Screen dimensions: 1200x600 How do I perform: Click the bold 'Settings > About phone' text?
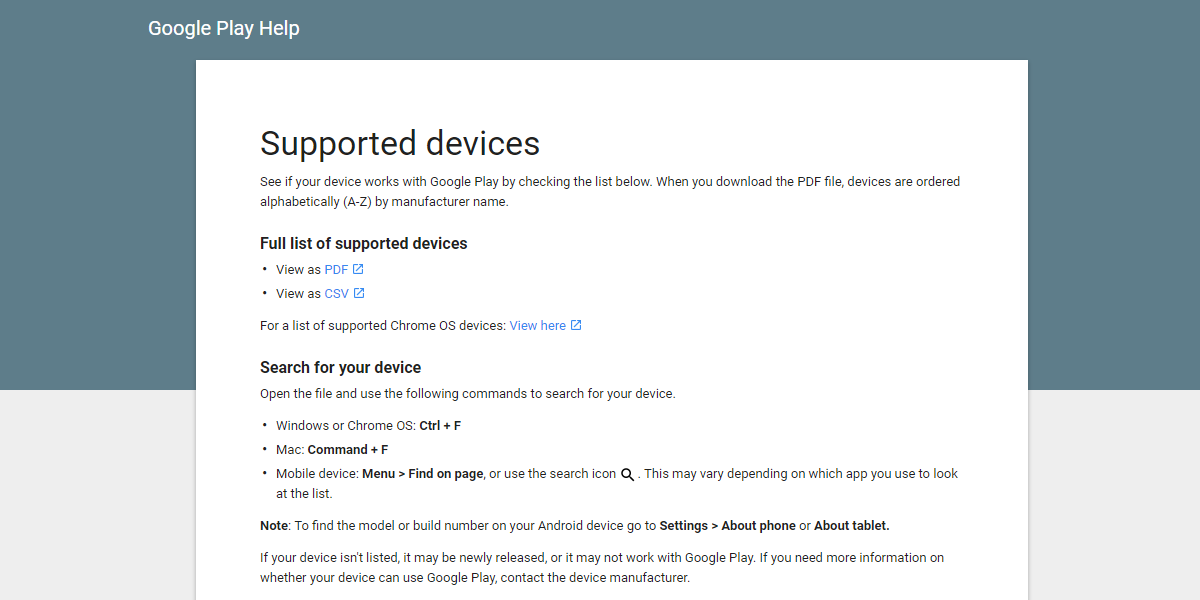click(727, 526)
